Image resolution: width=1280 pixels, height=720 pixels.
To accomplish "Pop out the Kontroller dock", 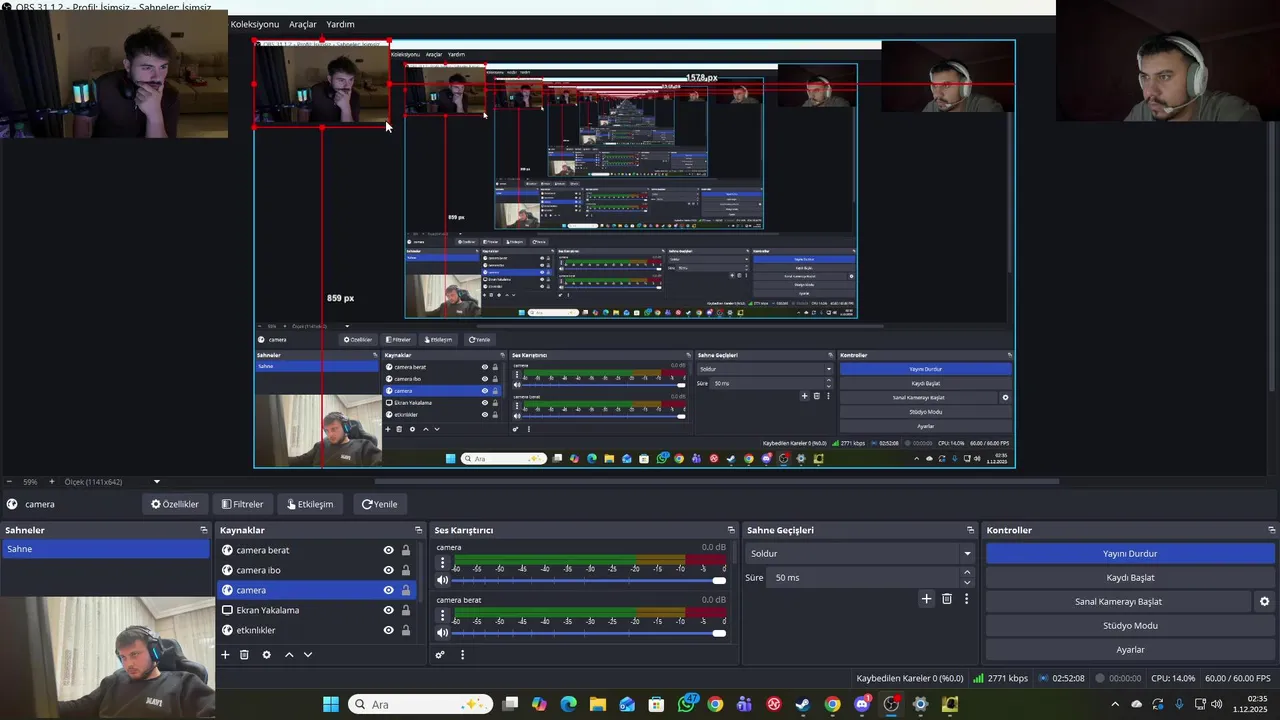I will pos(1272,530).
